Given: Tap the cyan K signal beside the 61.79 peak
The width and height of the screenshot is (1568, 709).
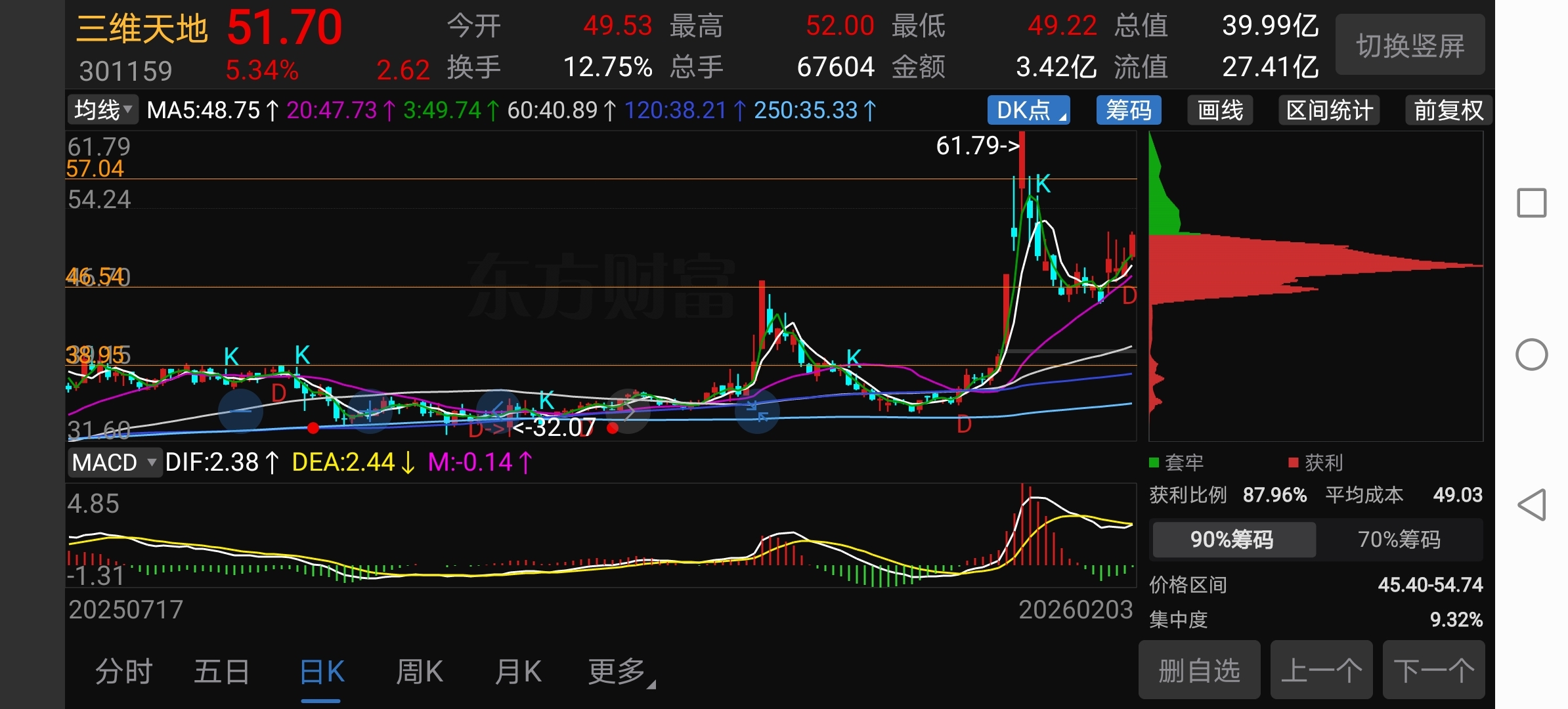Looking at the screenshot, I should pyautogui.click(x=1043, y=184).
